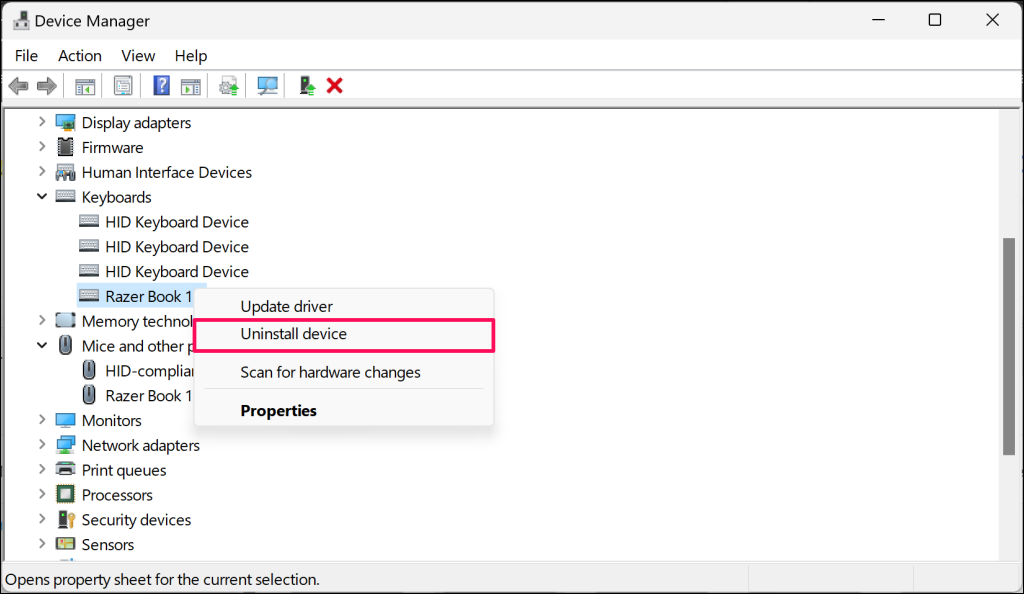Open the Action menu
The height and width of the screenshot is (594, 1024).
coord(80,56)
